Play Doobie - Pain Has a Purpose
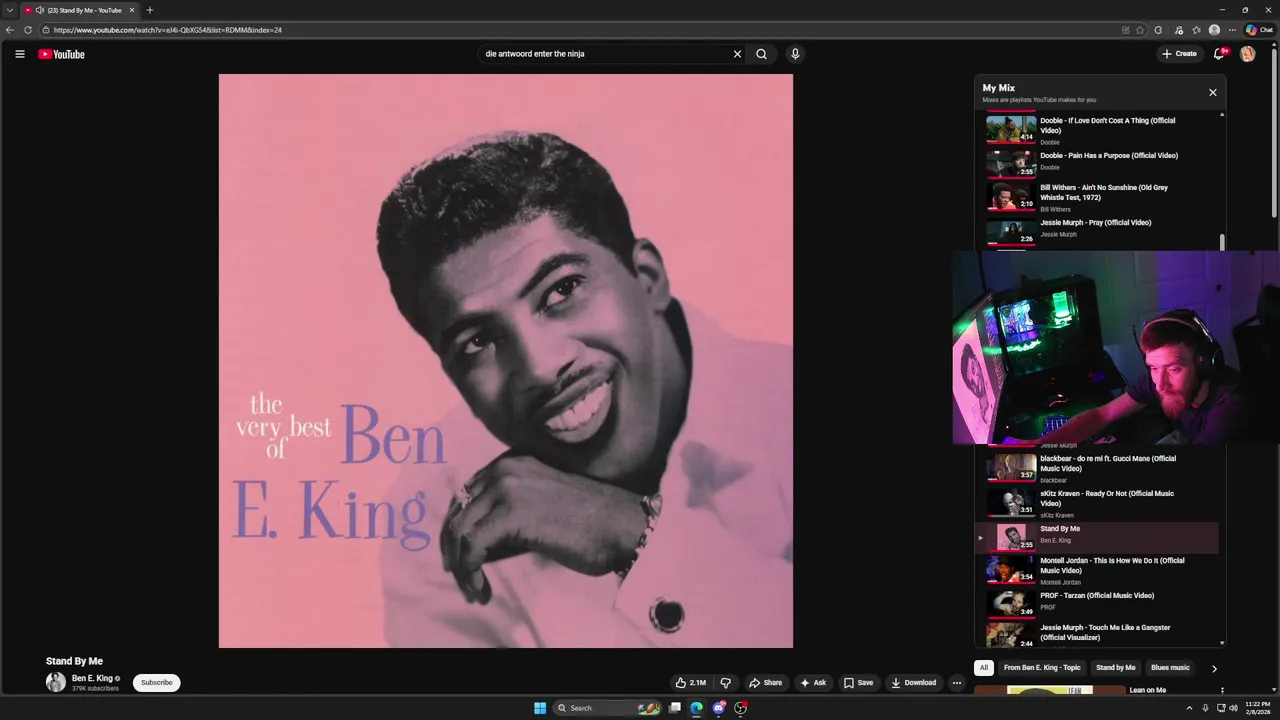Screen dimensions: 1280x720 [x=1096, y=162]
